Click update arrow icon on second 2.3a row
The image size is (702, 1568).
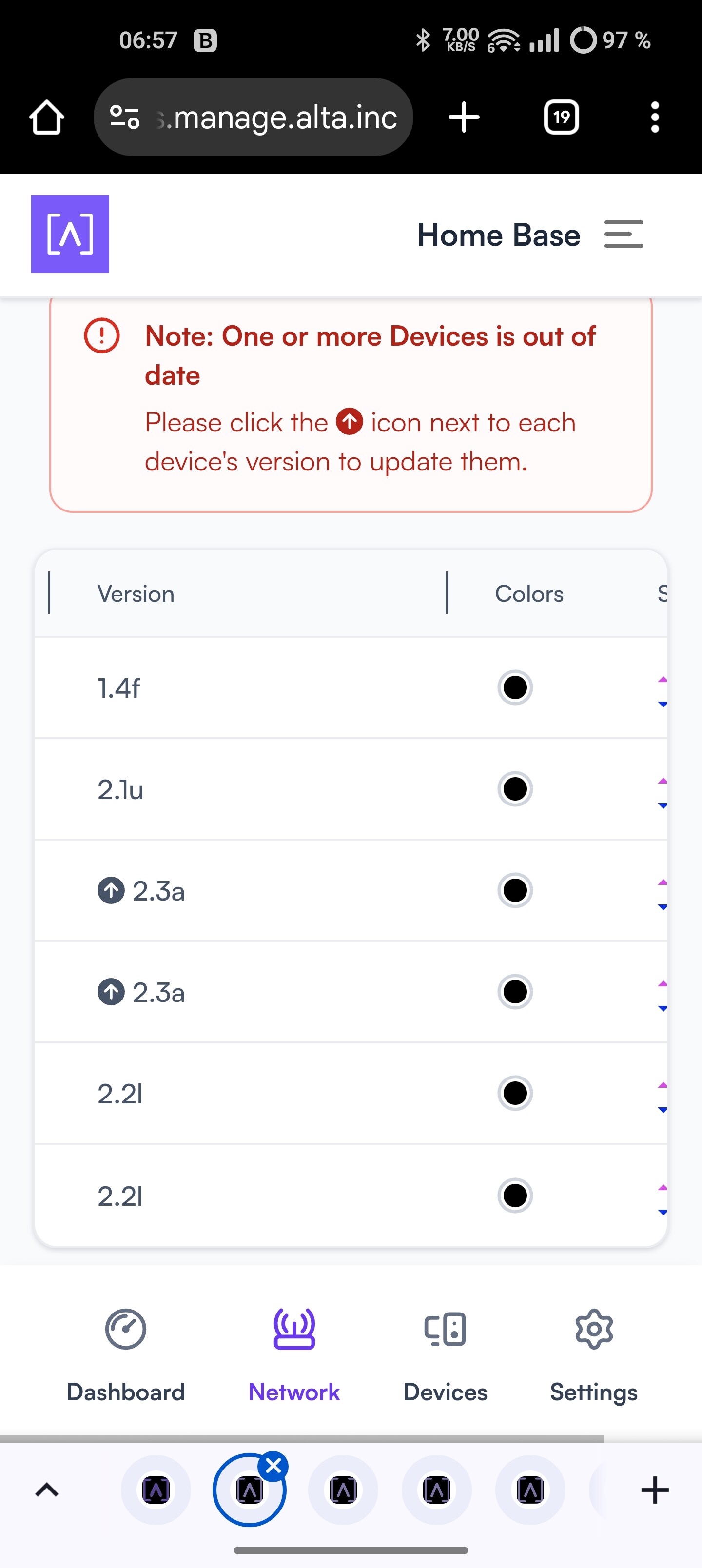coord(111,993)
